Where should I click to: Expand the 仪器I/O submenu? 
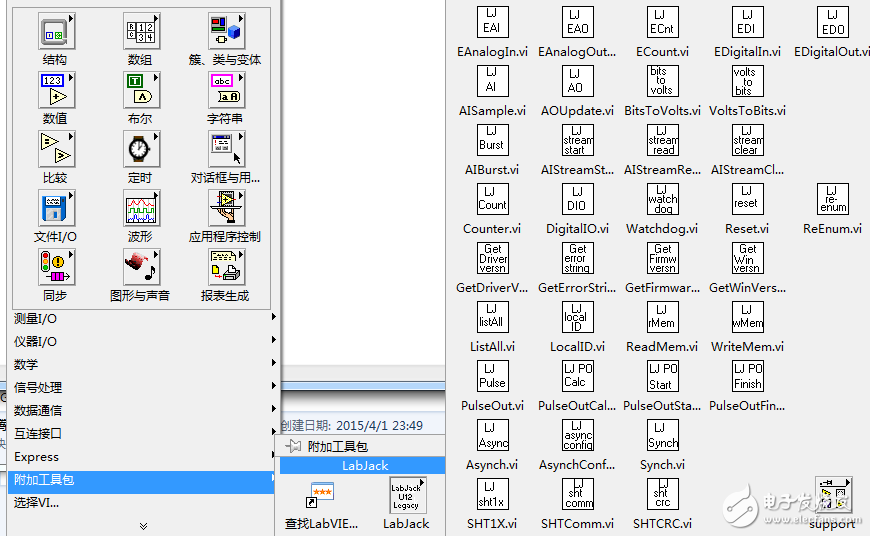pos(143,342)
